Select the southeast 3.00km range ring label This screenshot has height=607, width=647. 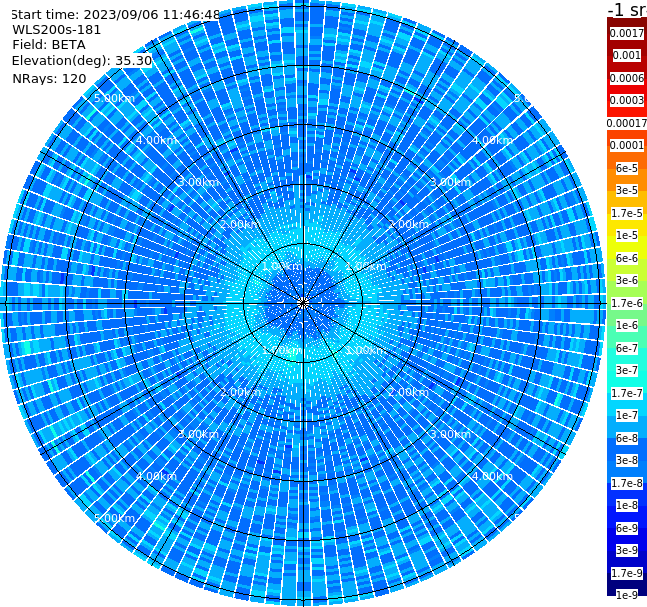click(450, 434)
